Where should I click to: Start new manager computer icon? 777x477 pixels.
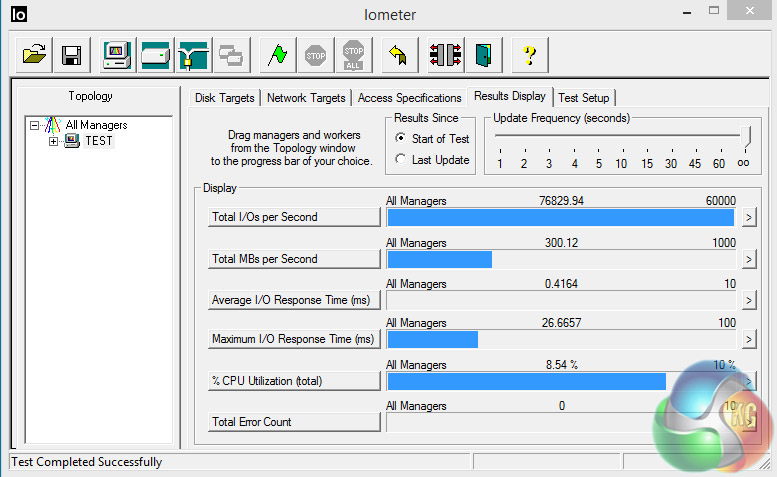click(x=116, y=55)
